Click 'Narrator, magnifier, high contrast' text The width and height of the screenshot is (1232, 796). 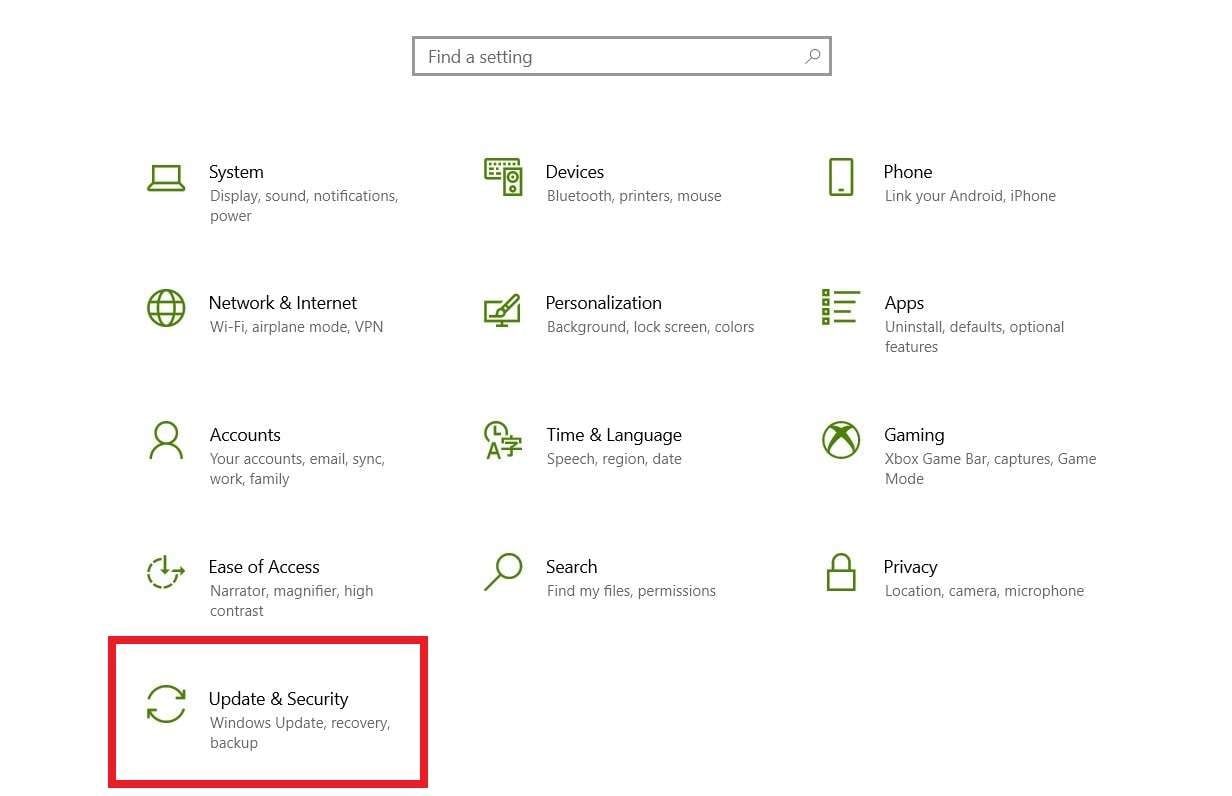tap(291, 601)
